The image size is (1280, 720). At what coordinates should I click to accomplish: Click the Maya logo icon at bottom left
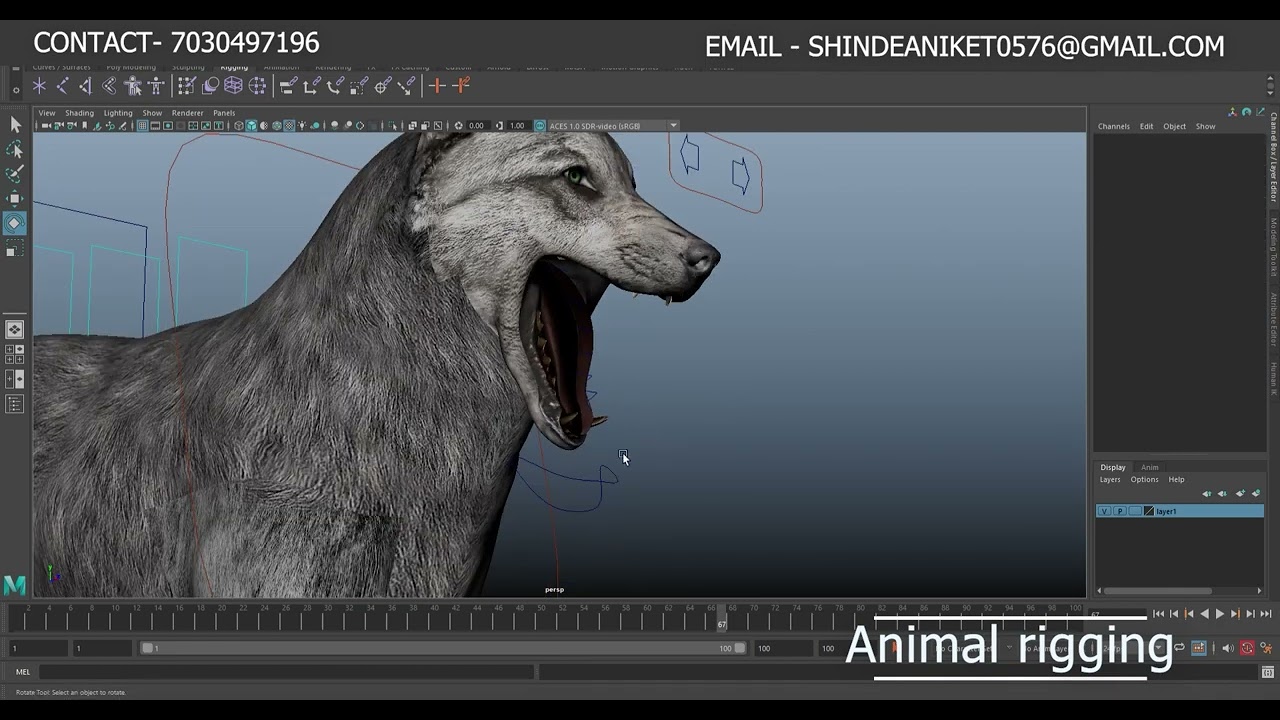pos(14,585)
